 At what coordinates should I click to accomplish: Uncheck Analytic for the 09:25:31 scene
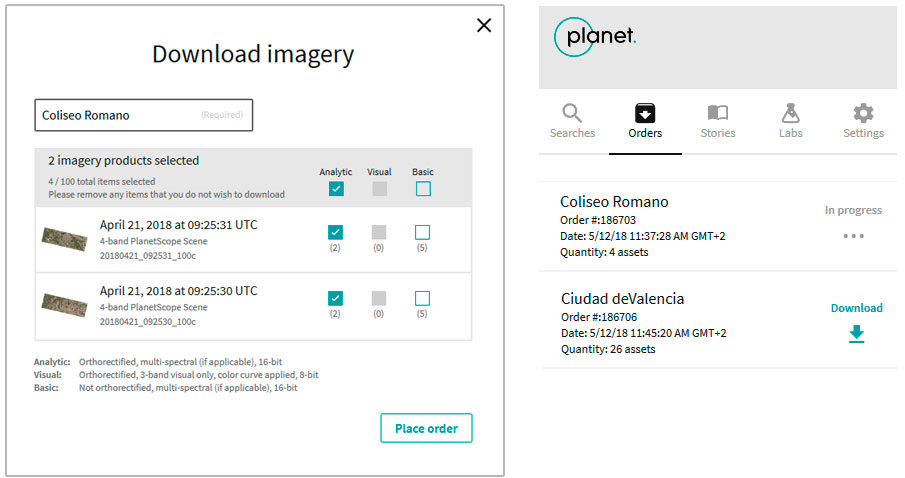335,232
